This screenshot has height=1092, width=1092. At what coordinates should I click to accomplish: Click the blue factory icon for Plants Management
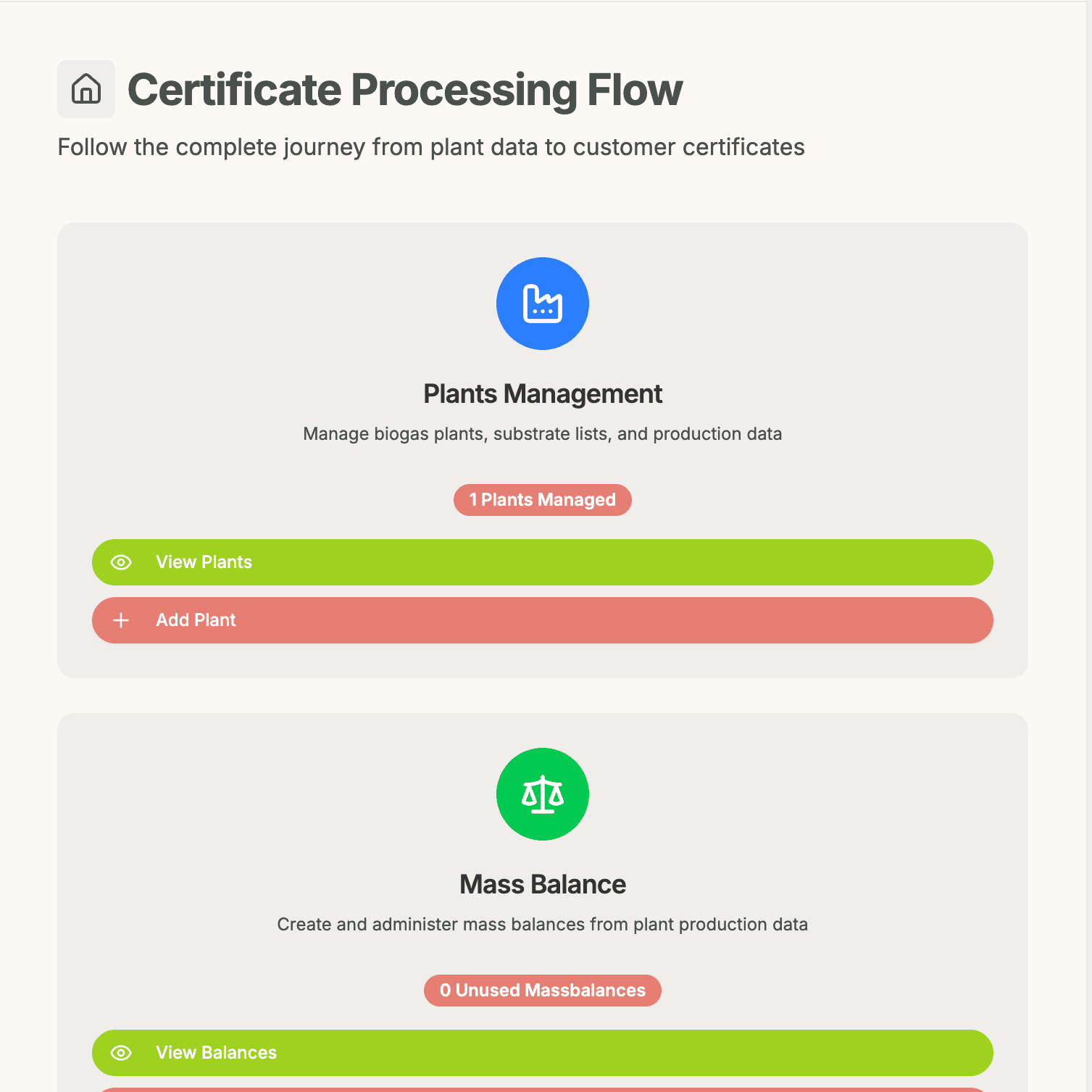[542, 304]
